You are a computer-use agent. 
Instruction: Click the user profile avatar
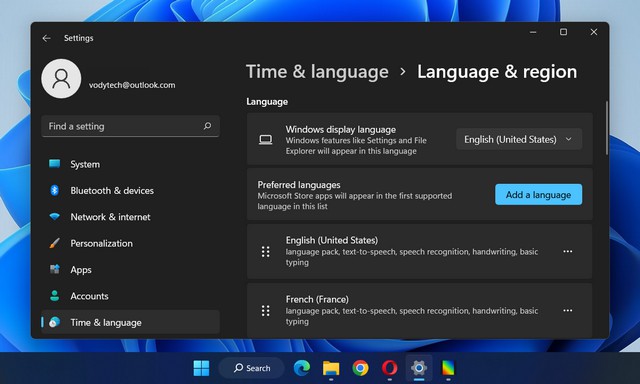point(61,79)
